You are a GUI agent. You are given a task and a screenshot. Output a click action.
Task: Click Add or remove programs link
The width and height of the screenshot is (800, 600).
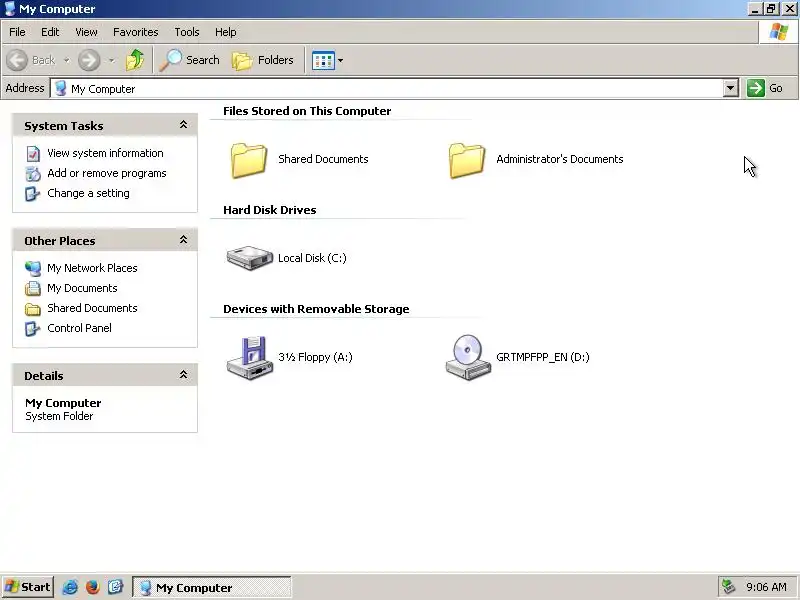pyautogui.click(x=107, y=173)
